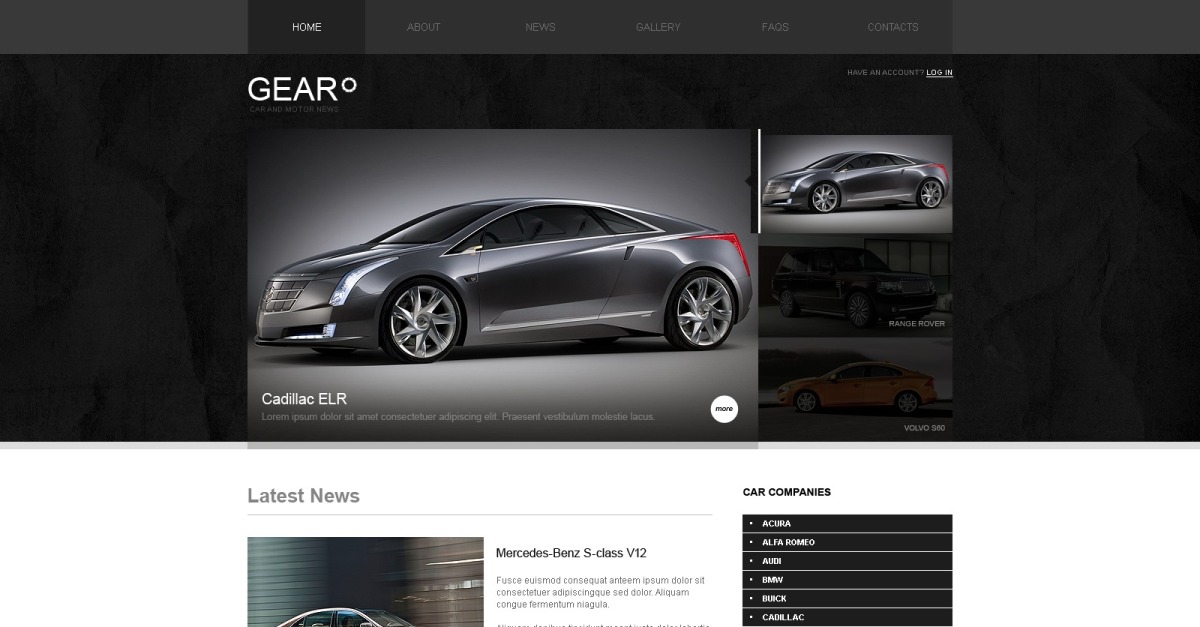1200x627 pixels.
Task: Click the round 'more' button on slider
Action: coord(724,409)
